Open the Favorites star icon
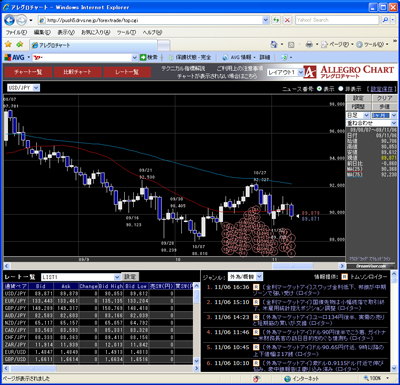This screenshot has height=385, width=400. (8, 44)
